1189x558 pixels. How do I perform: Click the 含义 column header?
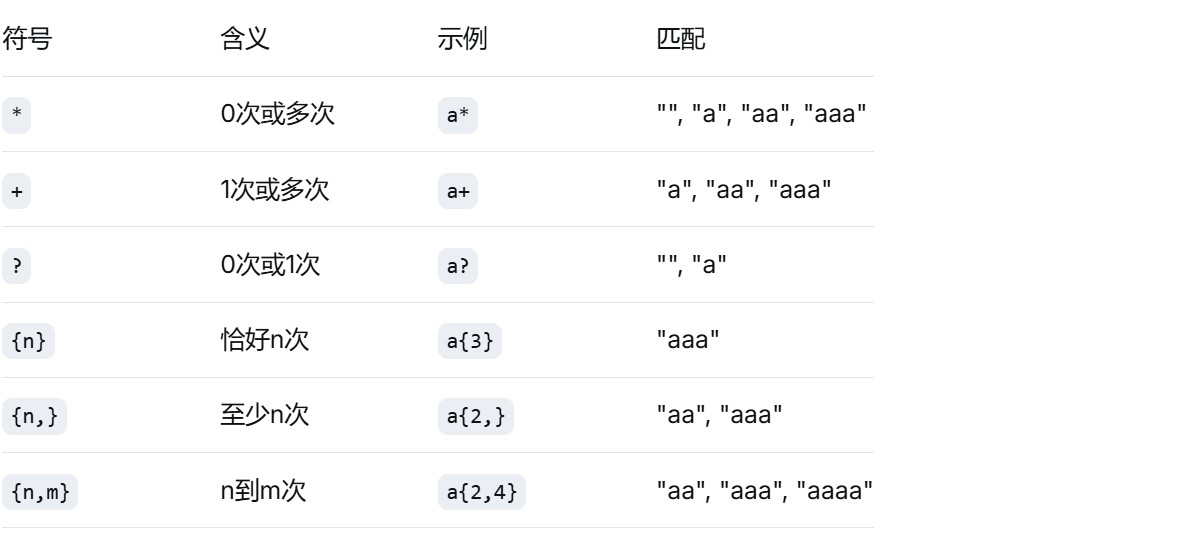pos(244,40)
